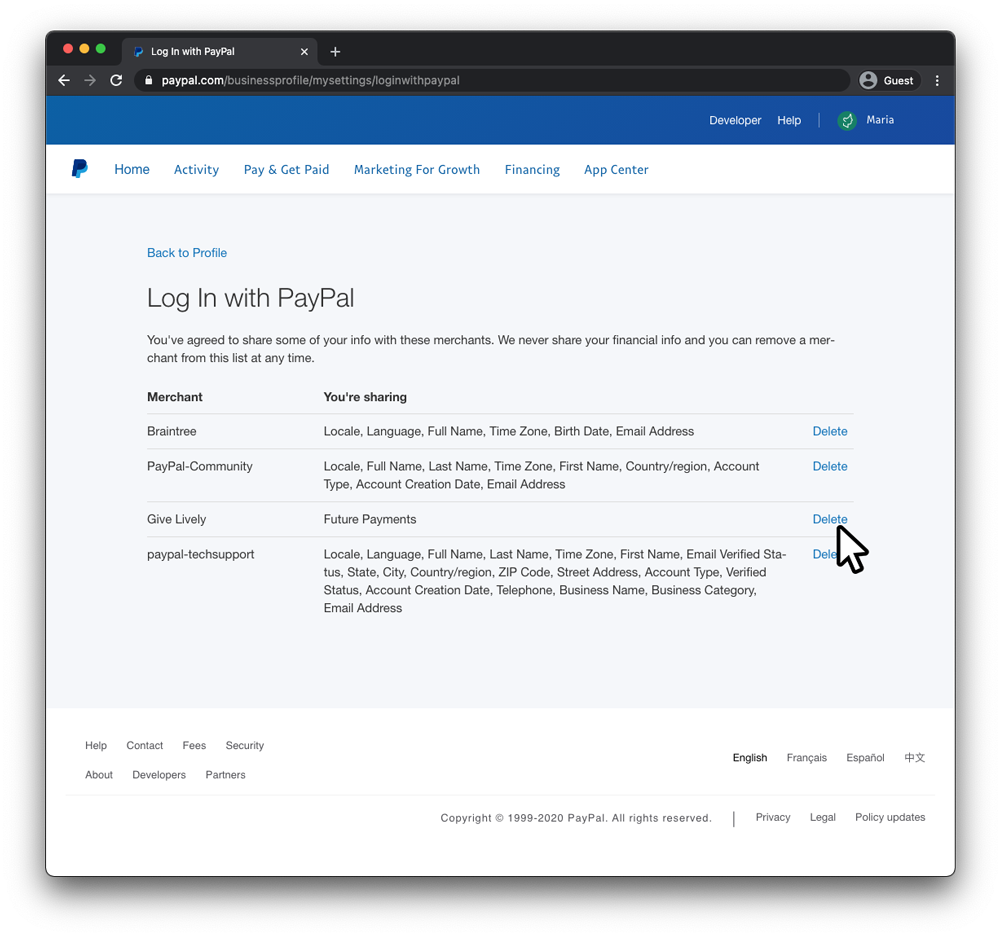The width and height of the screenshot is (1000, 936).
Task: Open the Privacy link in footer
Action: (773, 817)
